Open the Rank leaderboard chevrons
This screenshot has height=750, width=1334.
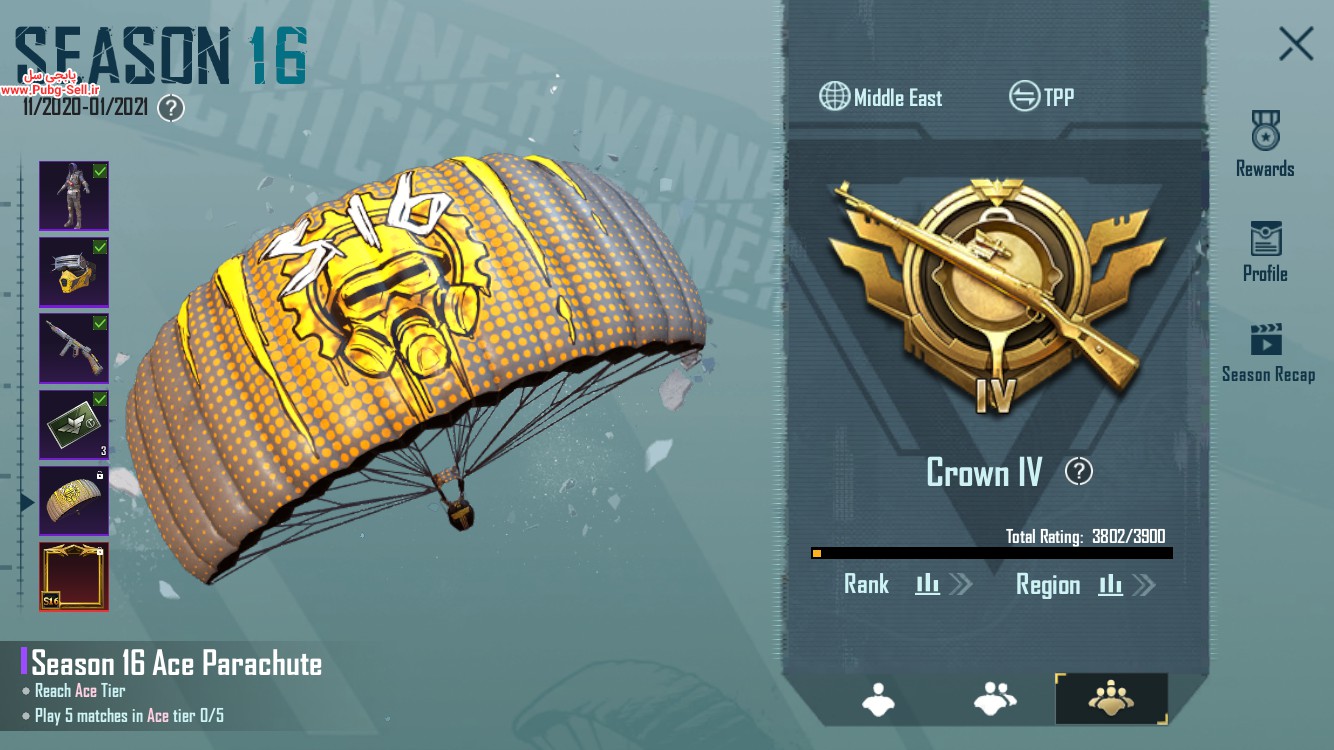click(x=960, y=584)
